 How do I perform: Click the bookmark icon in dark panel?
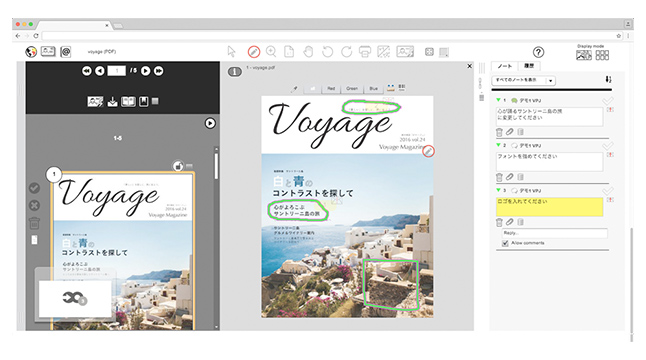[x=143, y=102]
